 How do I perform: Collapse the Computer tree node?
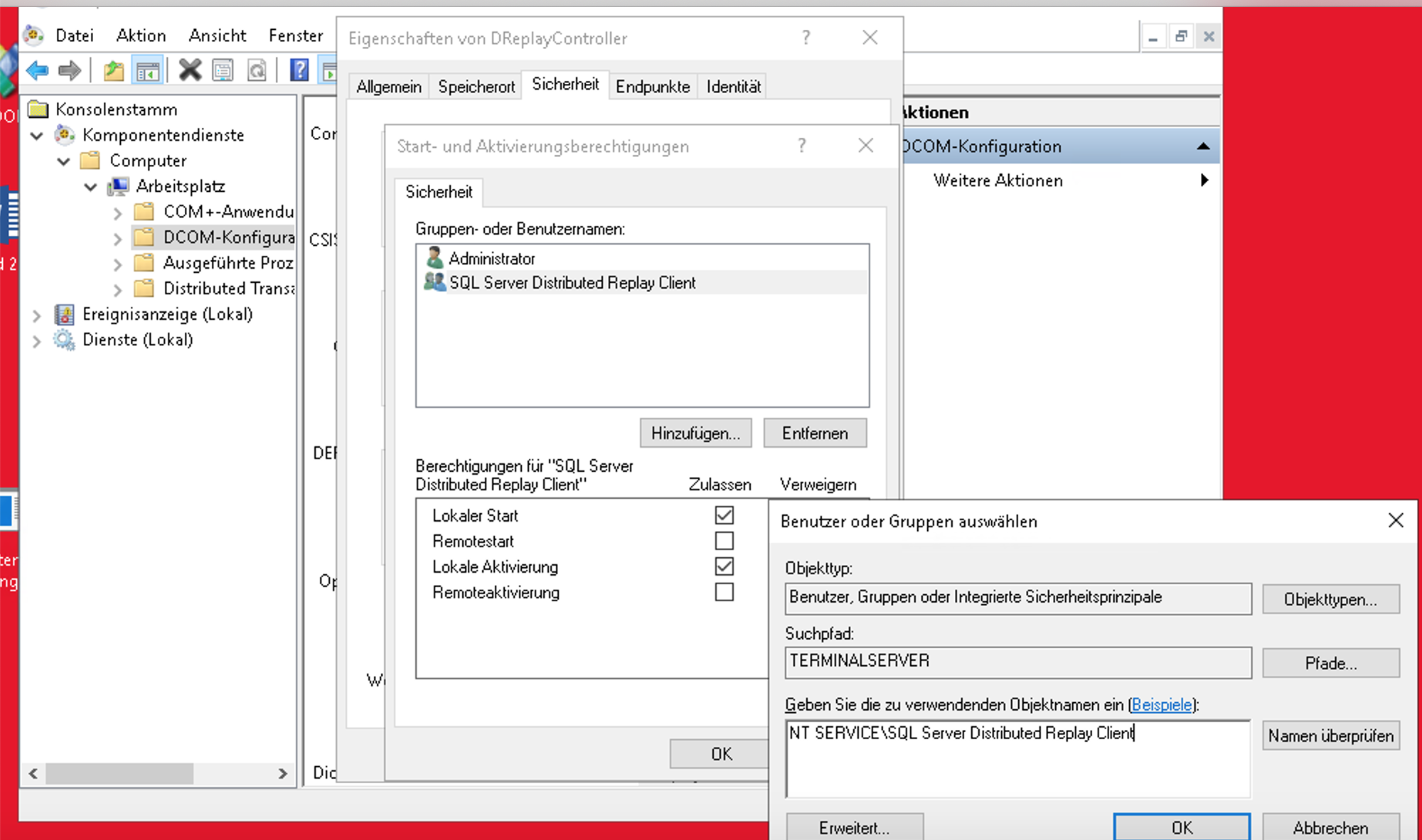(64, 161)
